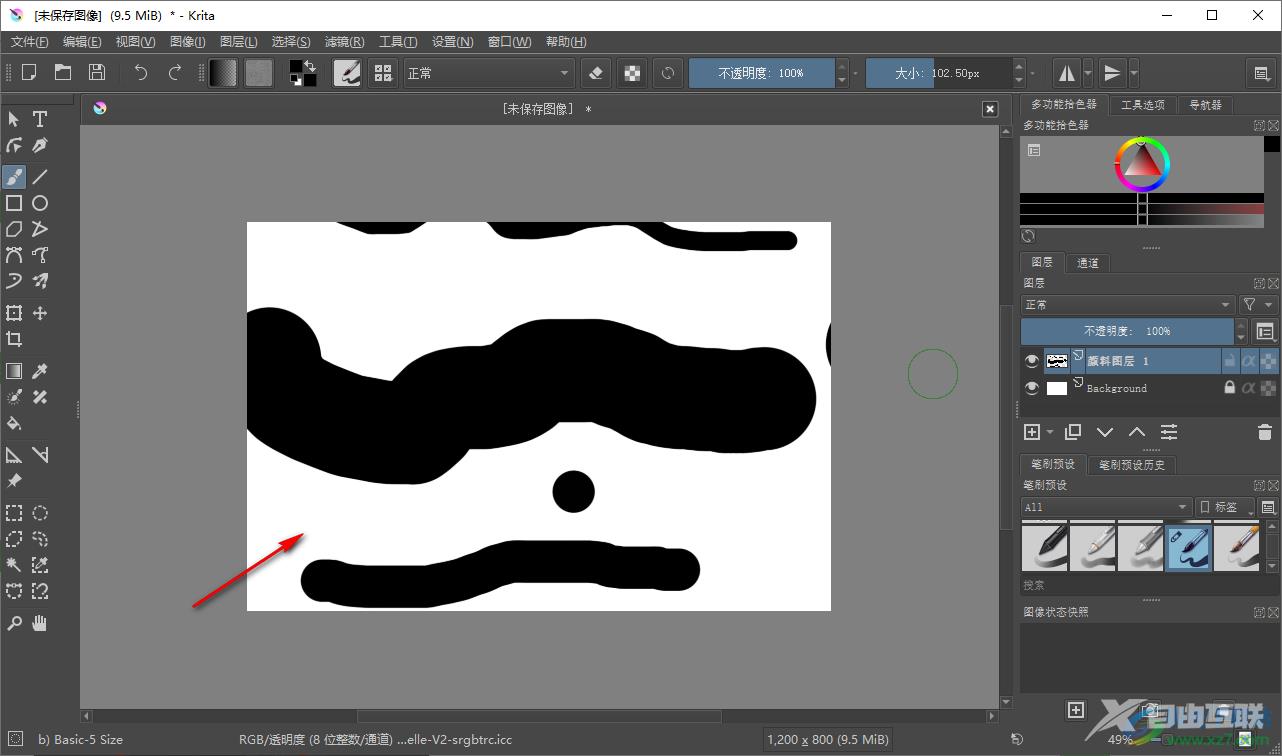Open a file via toolbar folder icon
1282x756 pixels.
pyautogui.click(x=63, y=72)
